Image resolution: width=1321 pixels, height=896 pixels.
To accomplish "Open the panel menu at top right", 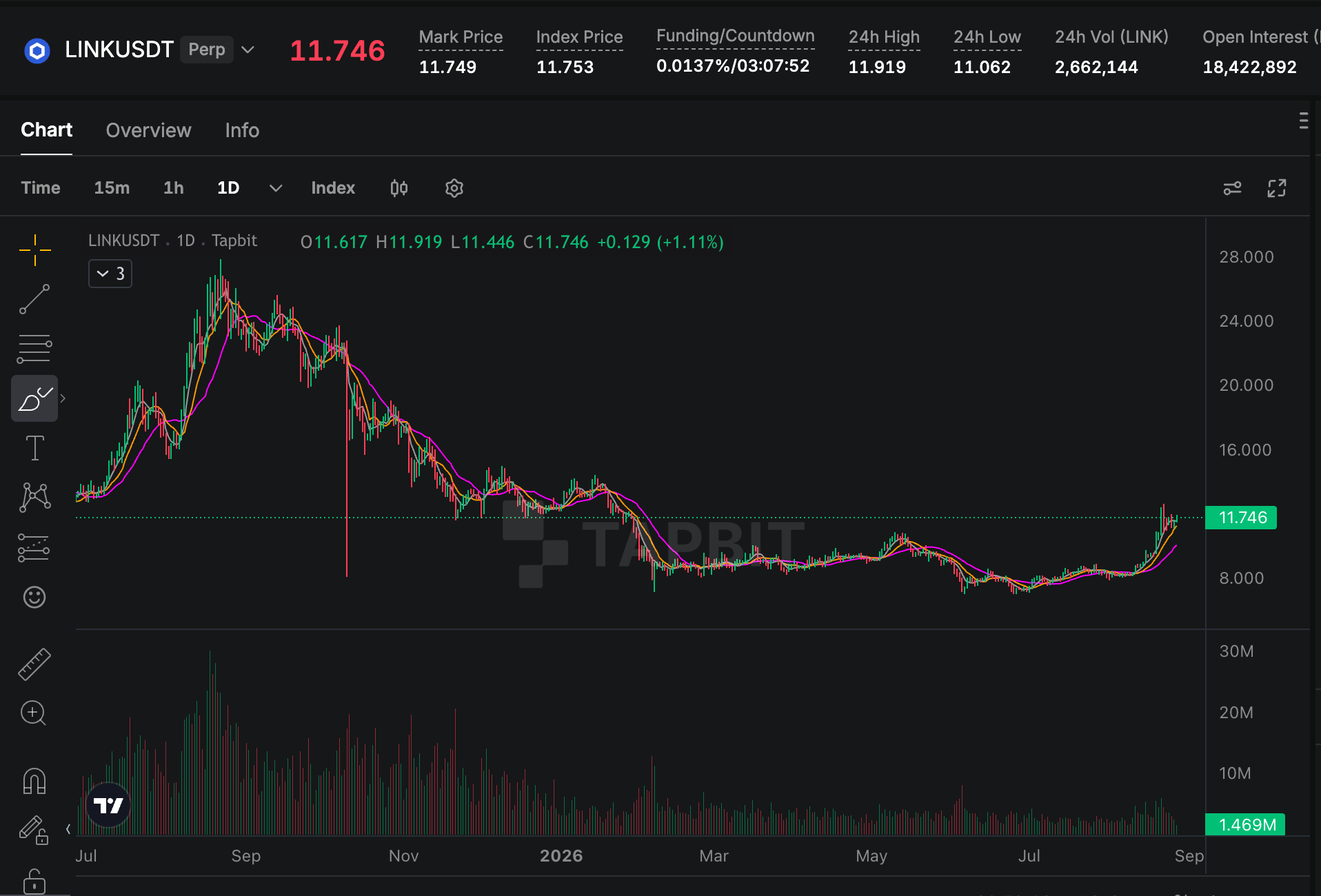I will 1303,121.
